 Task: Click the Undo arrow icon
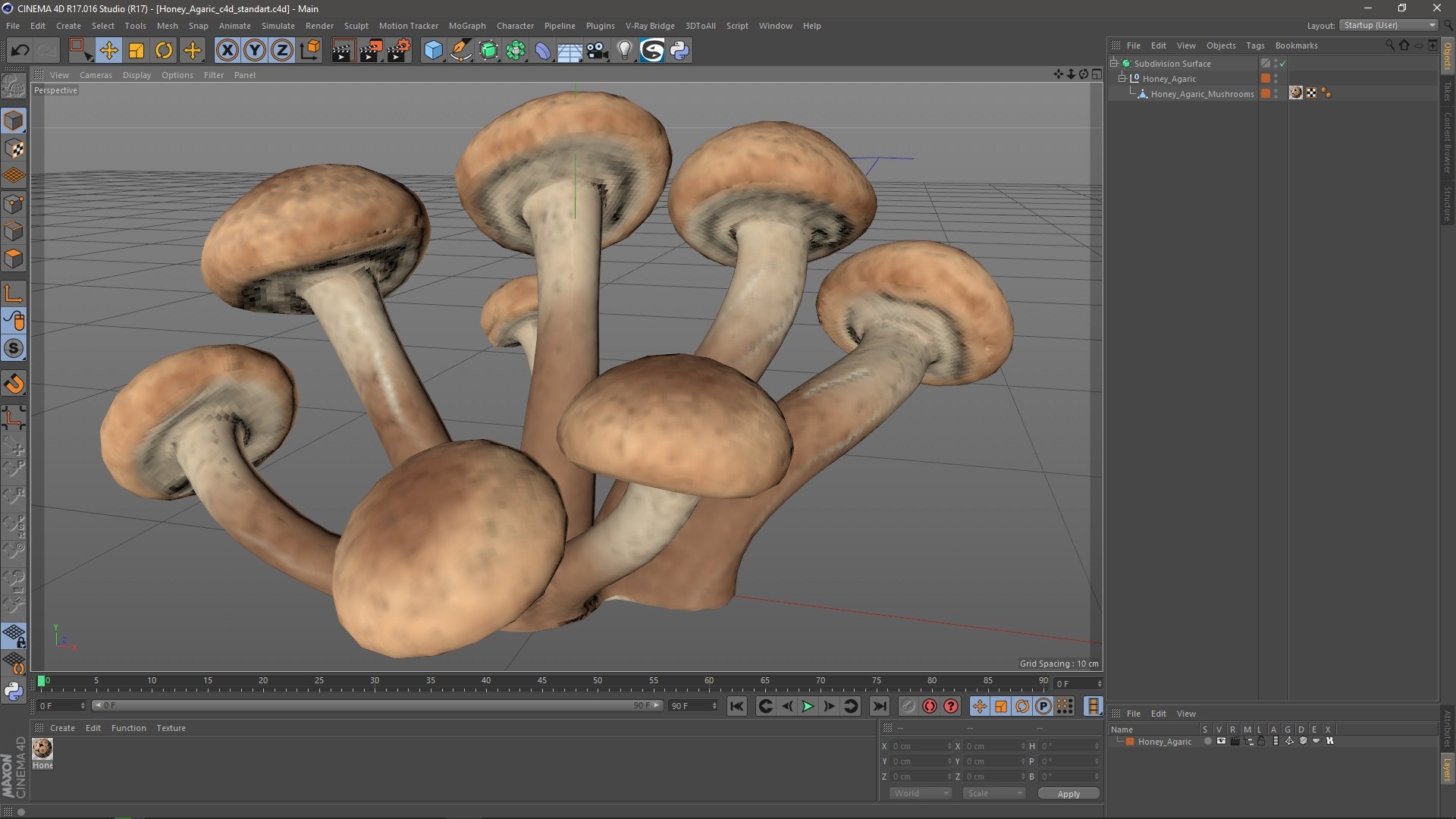click(x=20, y=51)
